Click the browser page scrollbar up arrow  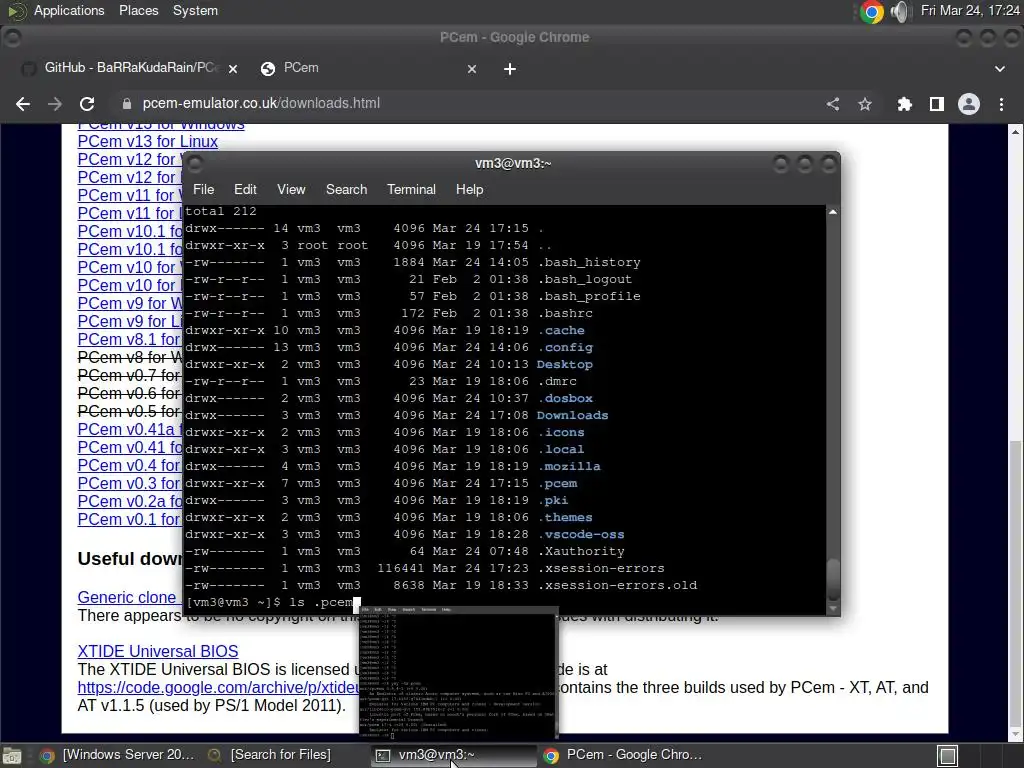coord(1015,131)
